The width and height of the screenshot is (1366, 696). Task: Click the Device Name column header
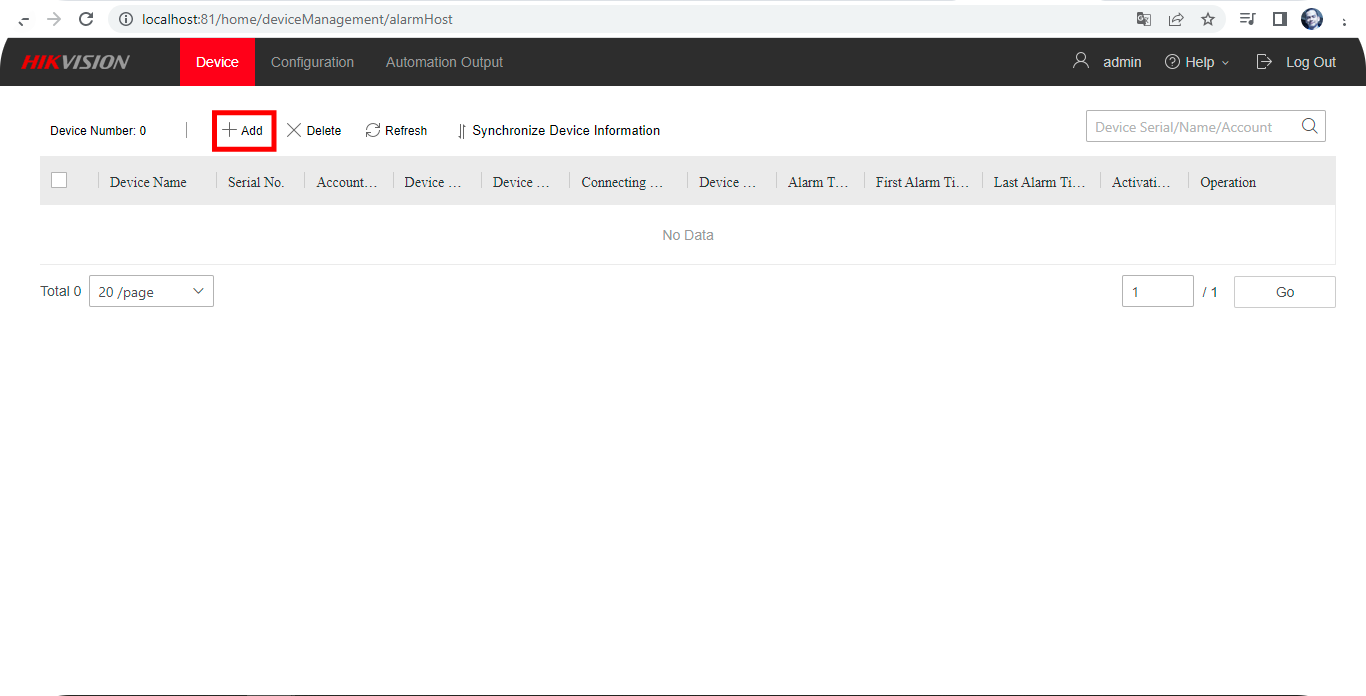[x=148, y=182]
